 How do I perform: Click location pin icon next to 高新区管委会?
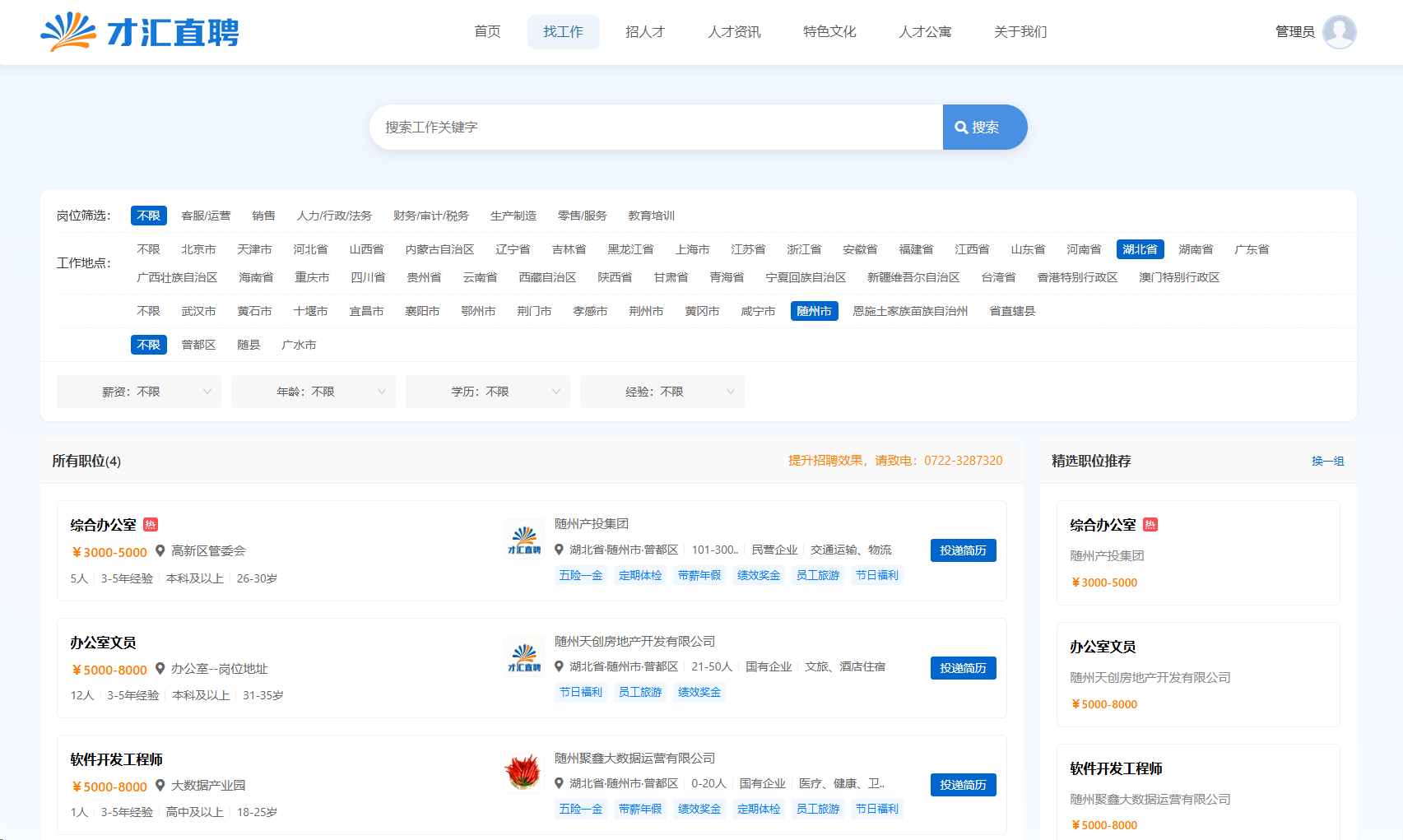coord(160,551)
